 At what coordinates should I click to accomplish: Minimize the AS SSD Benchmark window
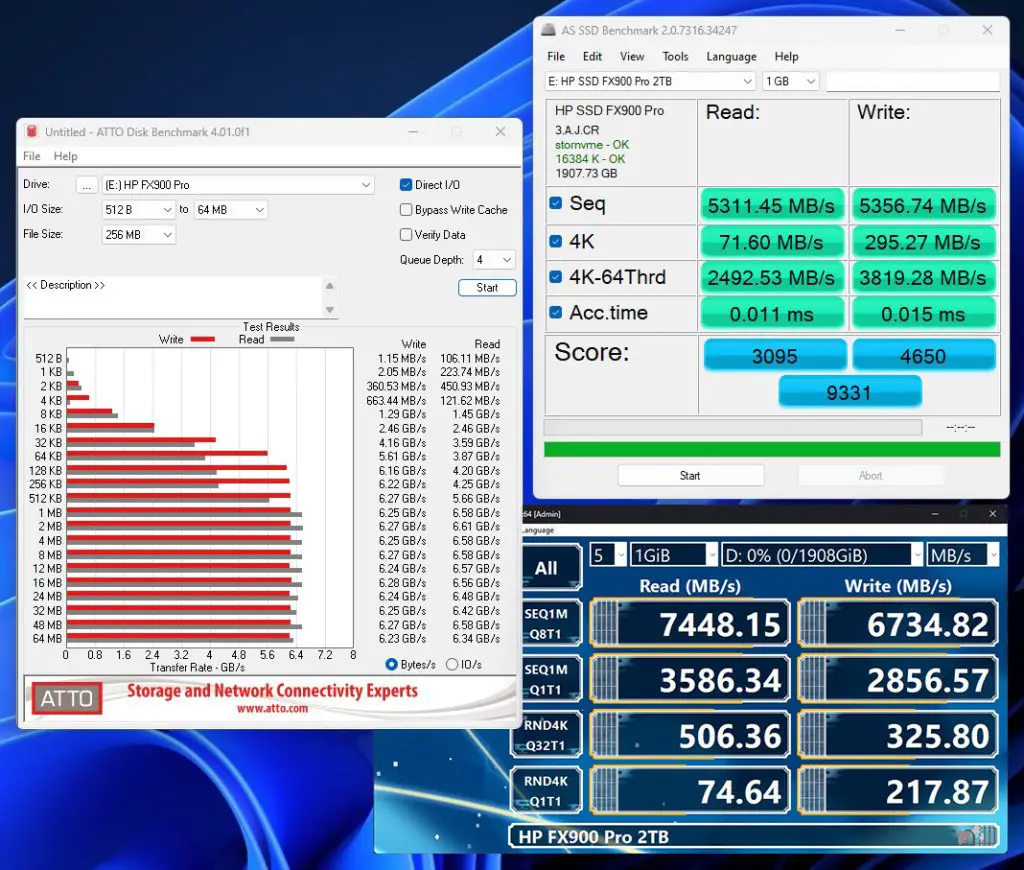point(900,30)
